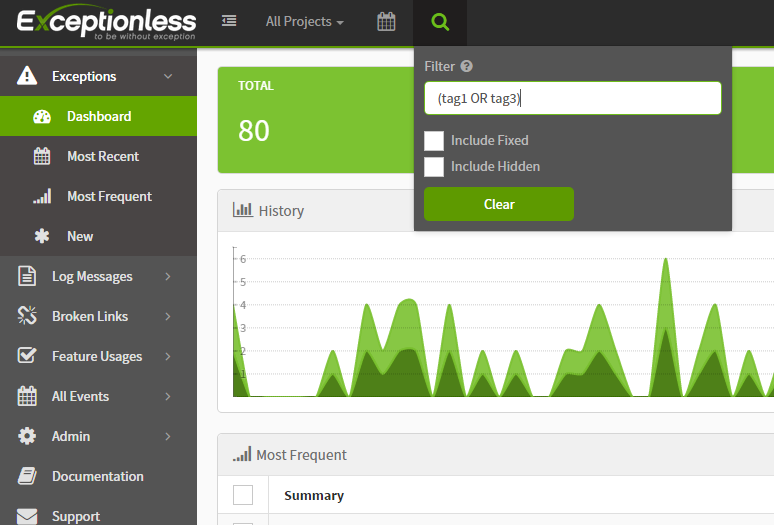Click the Exceptionless logo

click(106, 22)
